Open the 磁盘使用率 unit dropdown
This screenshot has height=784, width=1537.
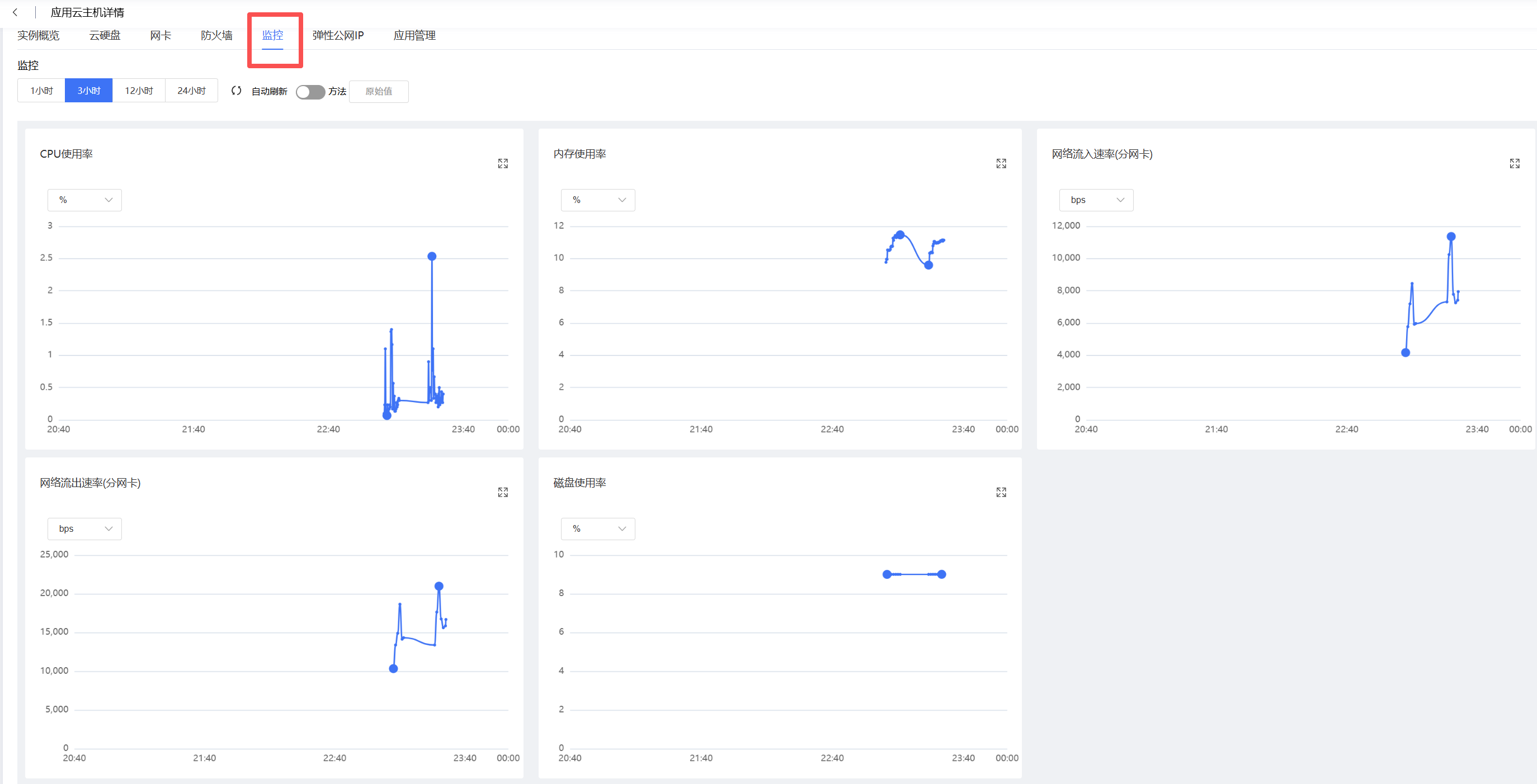click(598, 528)
